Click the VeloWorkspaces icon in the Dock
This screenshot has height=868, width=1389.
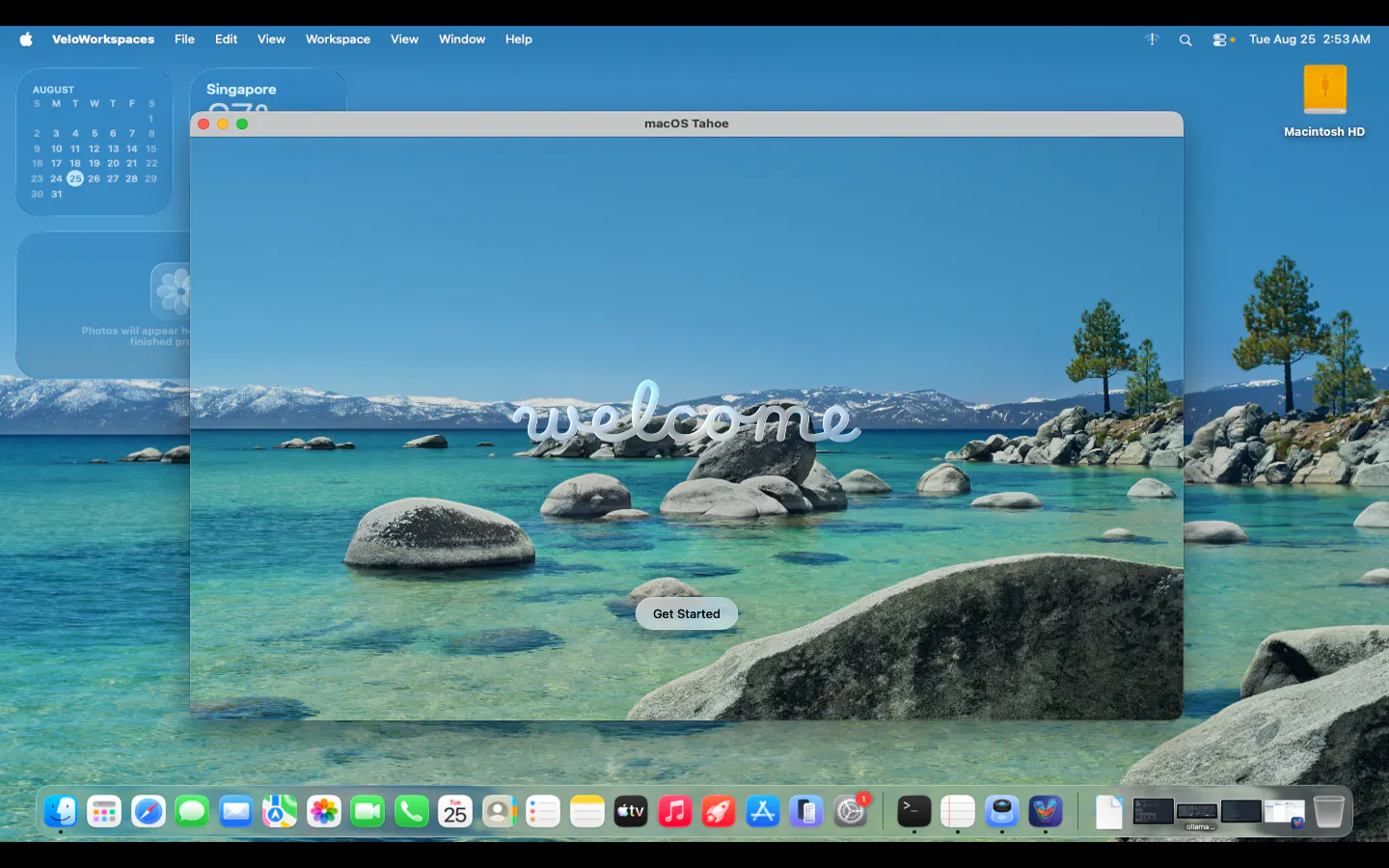pyautogui.click(x=1046, y=811)
